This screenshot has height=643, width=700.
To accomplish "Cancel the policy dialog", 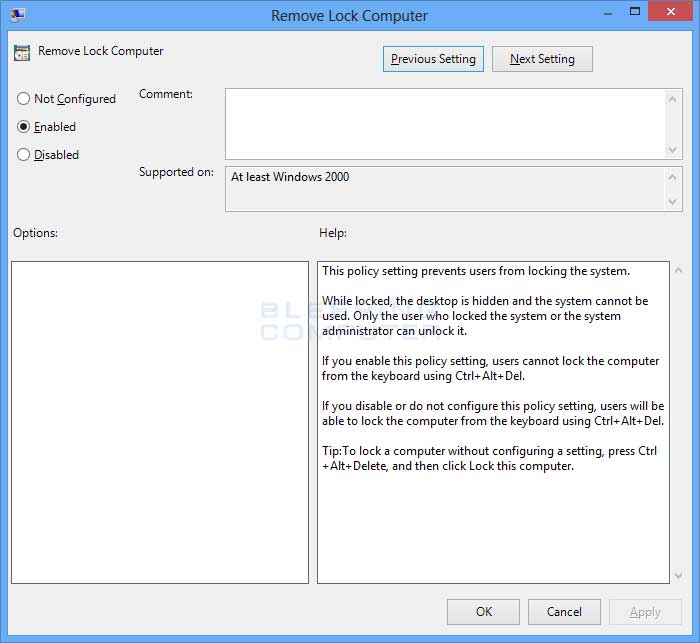I will pyautogui.click(x=564, y=612).
